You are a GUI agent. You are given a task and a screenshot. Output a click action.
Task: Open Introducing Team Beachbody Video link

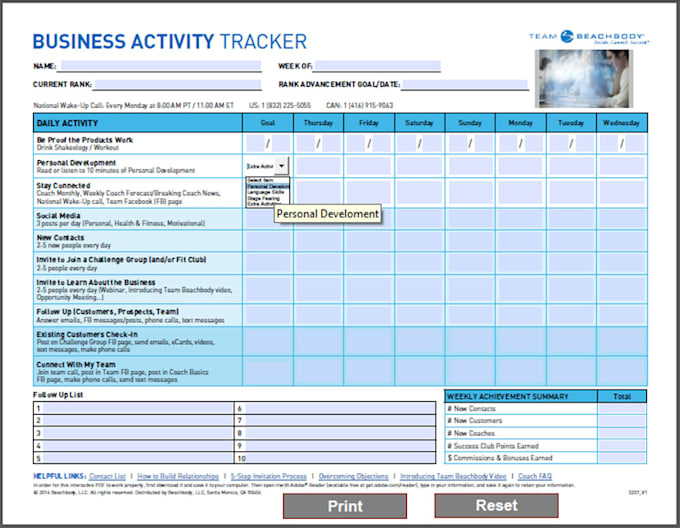pos(453,476)
